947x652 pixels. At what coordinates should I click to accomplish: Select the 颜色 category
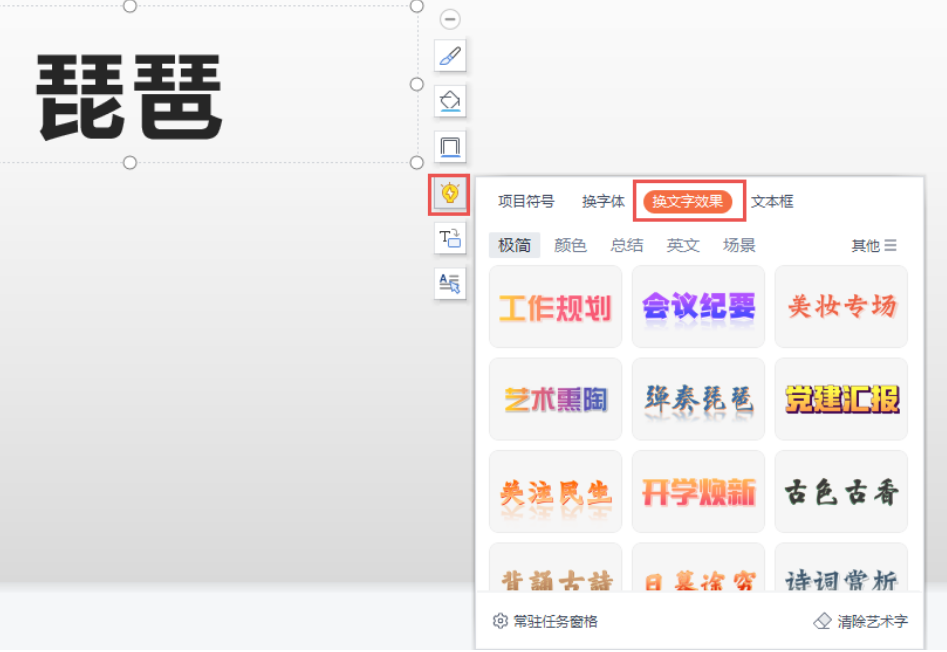(x=570, y=245)
